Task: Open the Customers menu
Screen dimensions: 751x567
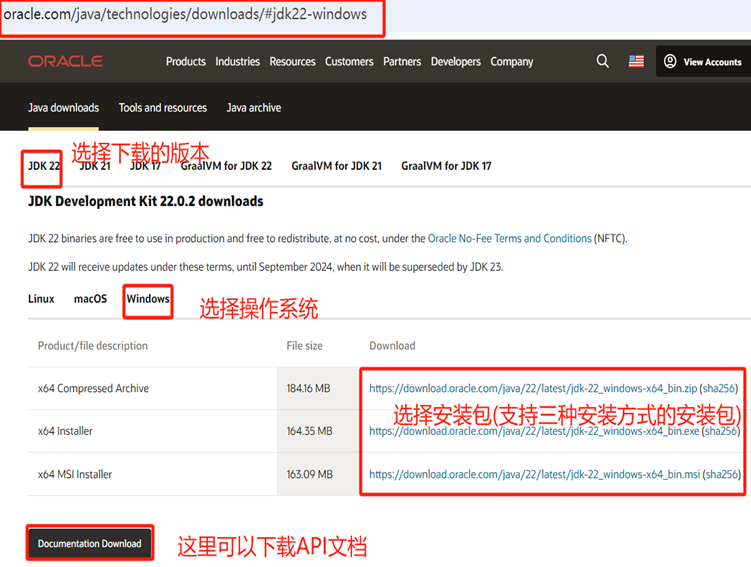Action: coord(349,62)
